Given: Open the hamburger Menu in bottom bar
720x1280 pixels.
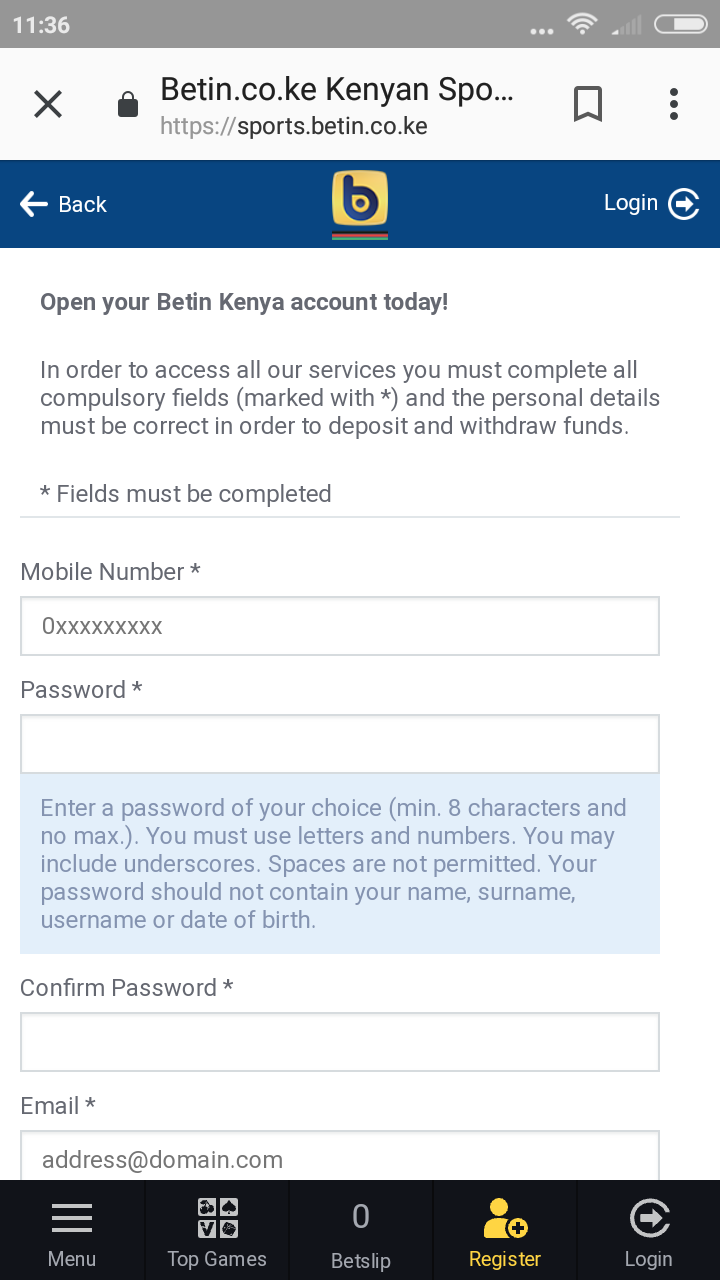Looking at the screenshot, I should 72,1232.
